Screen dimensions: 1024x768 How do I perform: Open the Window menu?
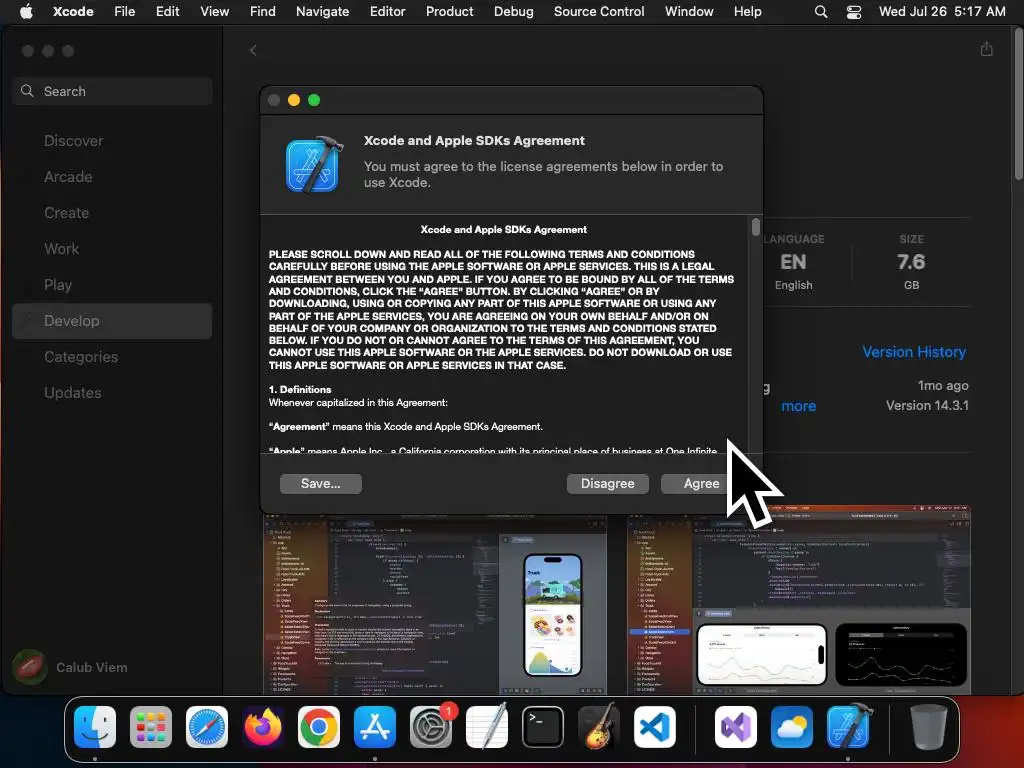(689, 11)
